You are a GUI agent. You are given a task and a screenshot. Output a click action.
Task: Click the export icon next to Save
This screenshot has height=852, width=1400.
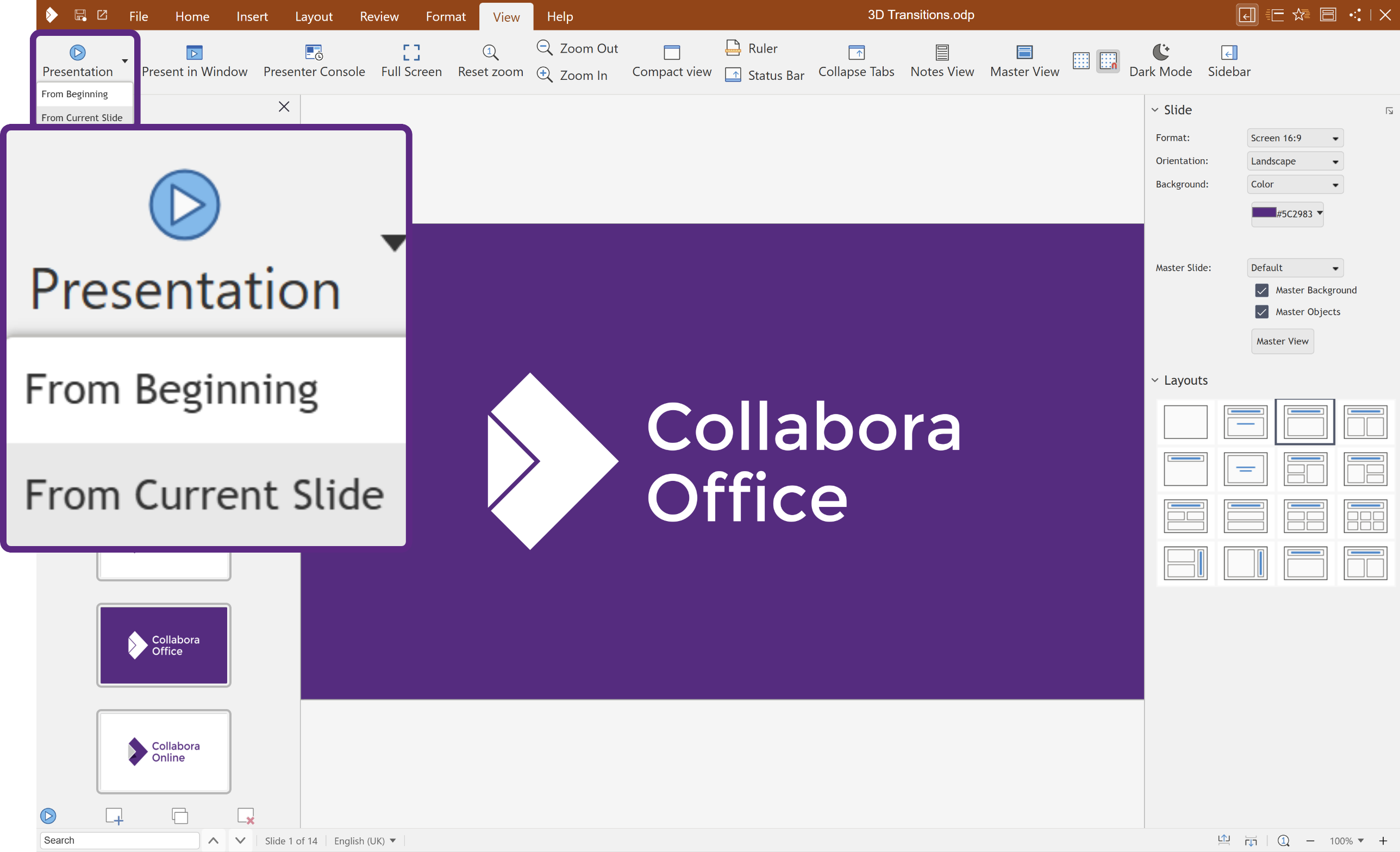pyautogui.click(x=102, y=15)
